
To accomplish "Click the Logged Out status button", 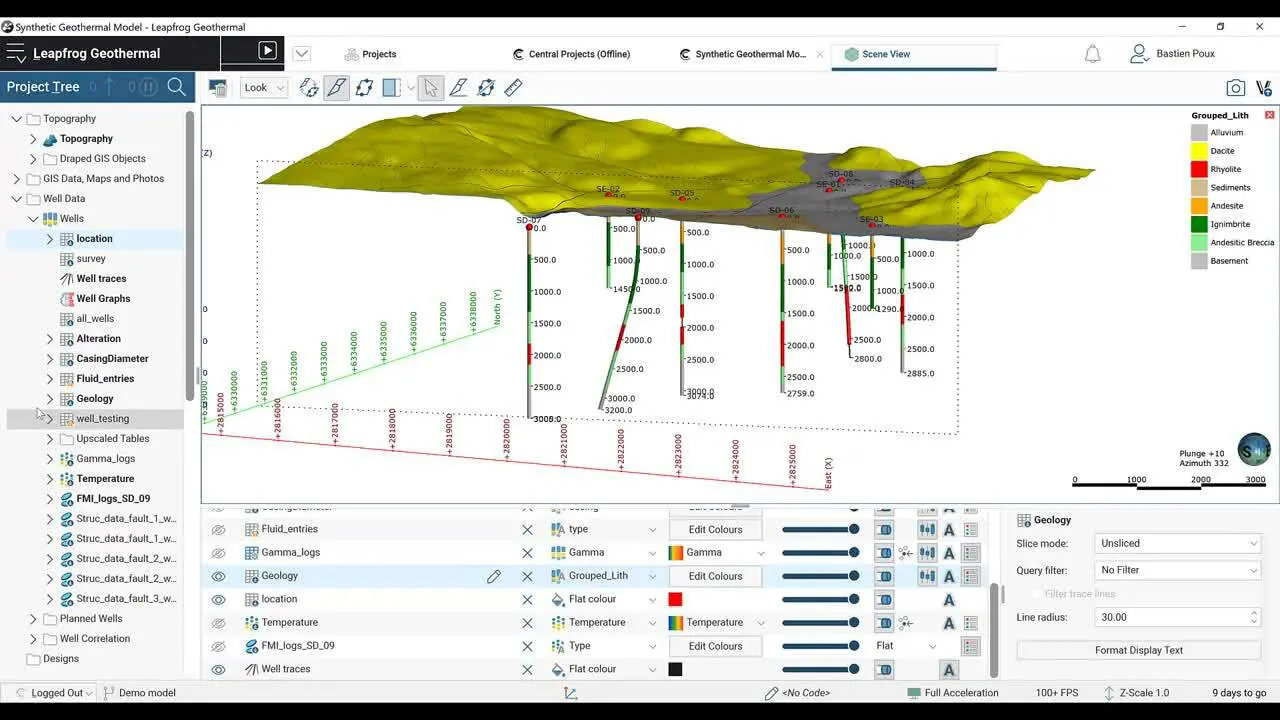I will click(54, 693).
